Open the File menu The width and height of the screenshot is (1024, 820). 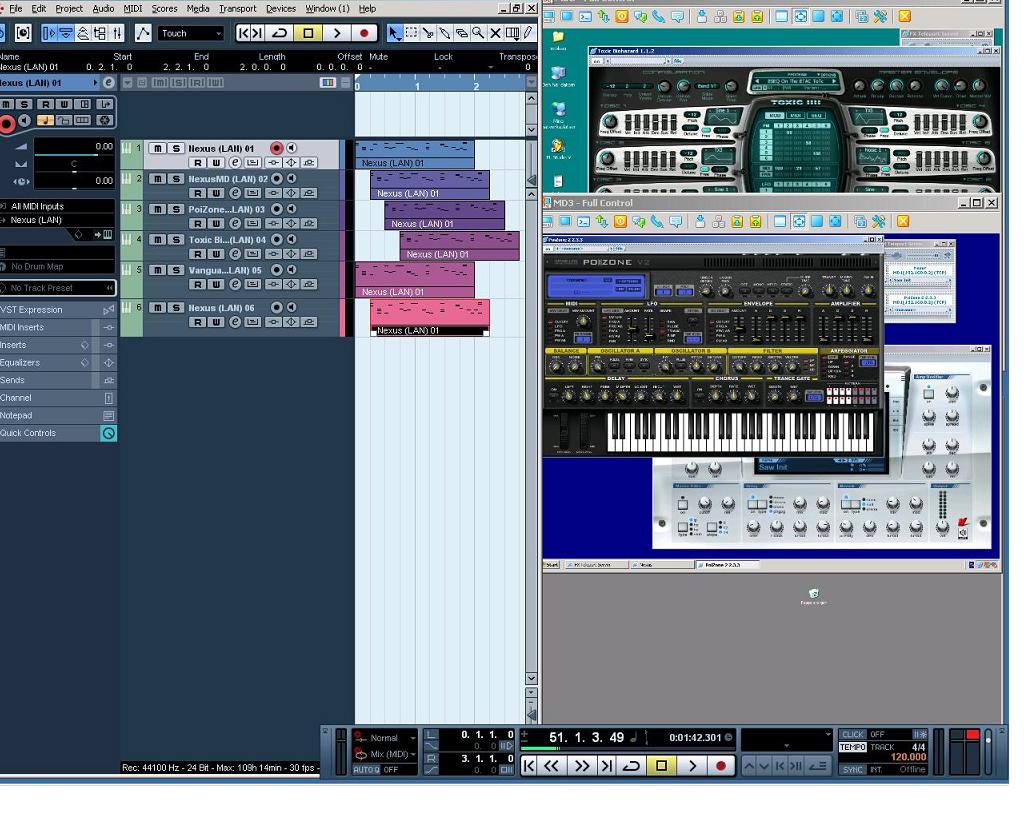[15, 8]
